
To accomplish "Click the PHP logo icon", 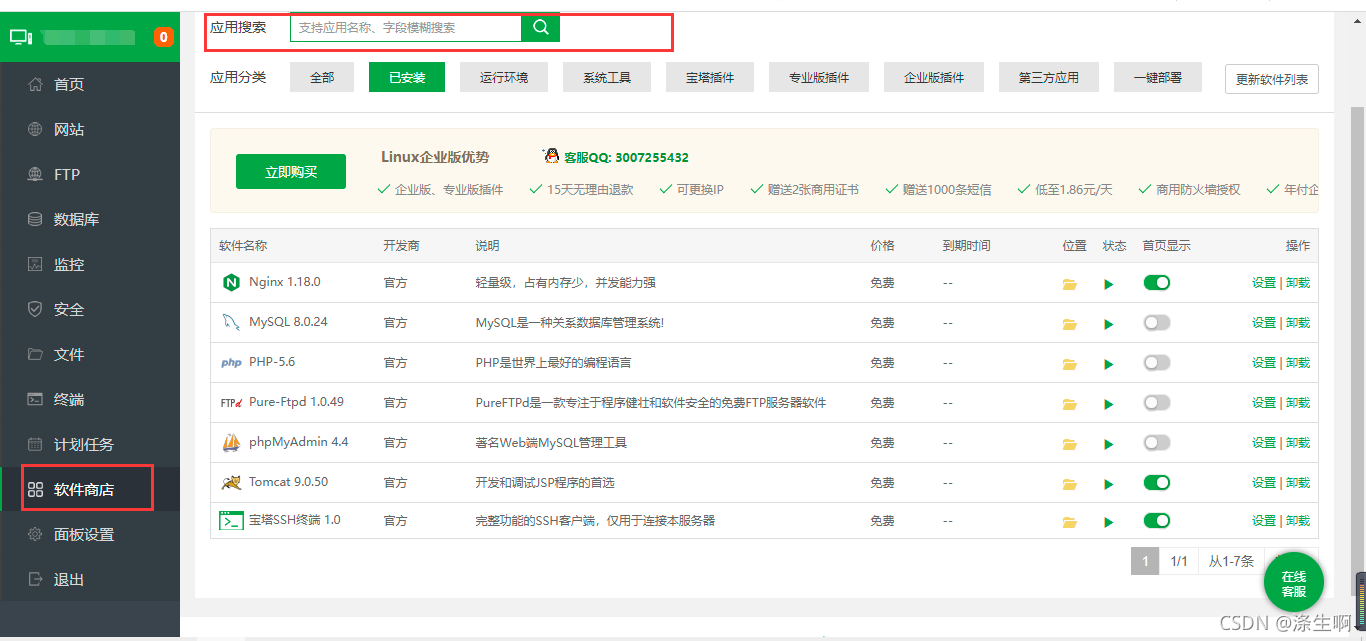I will [x=231, y=363].
